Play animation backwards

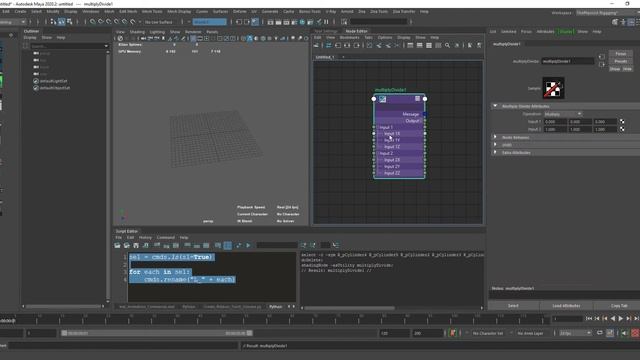pyautogui.click(x=613, y=318)
